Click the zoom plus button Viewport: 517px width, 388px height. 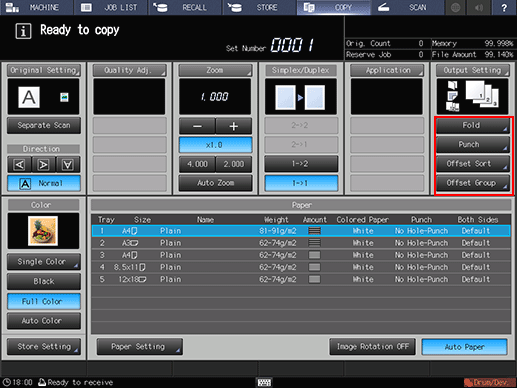(234, 126)
